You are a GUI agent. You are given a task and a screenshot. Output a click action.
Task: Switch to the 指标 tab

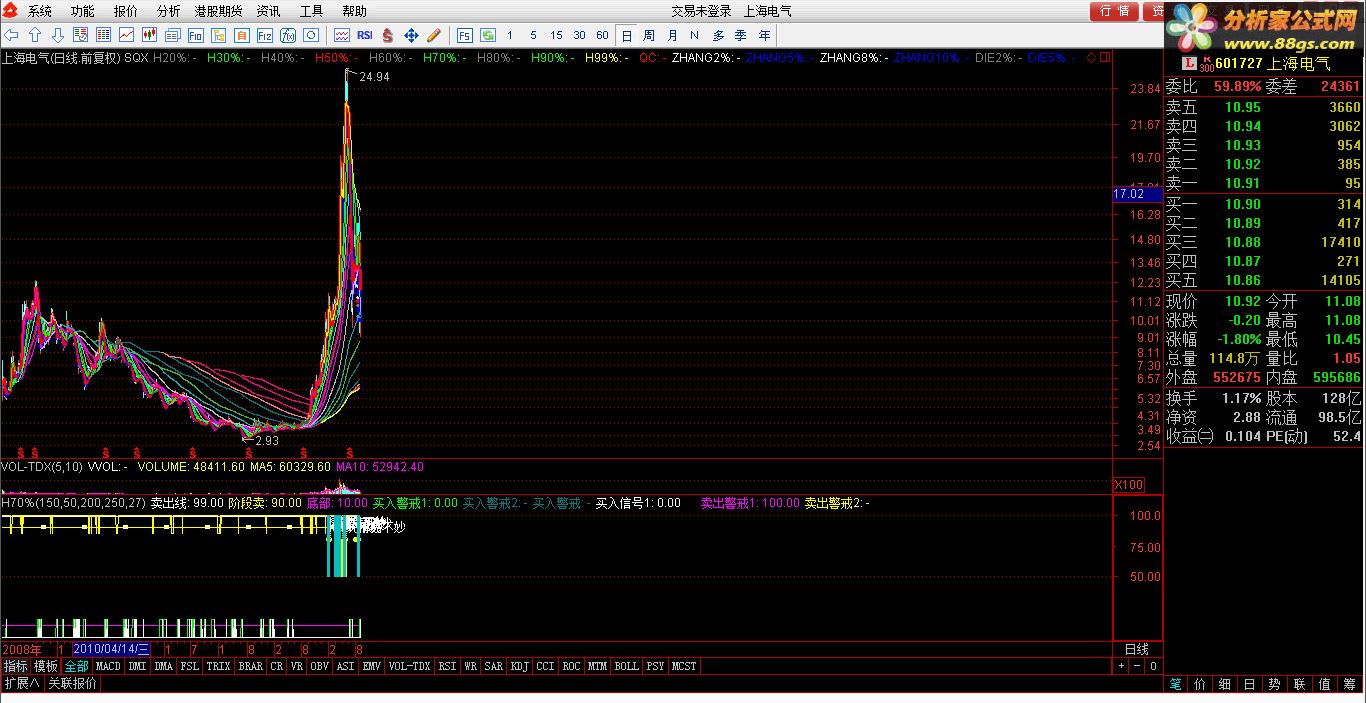15,666
